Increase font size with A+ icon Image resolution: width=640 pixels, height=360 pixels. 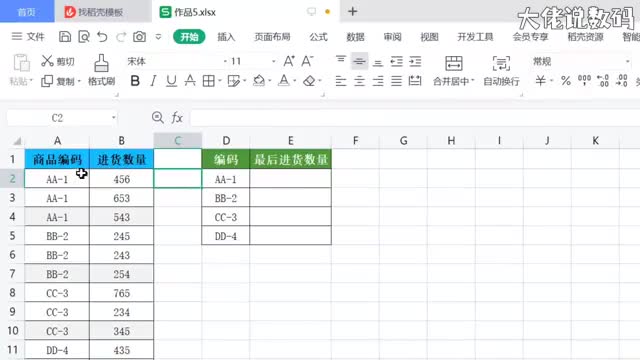[289, 61]
